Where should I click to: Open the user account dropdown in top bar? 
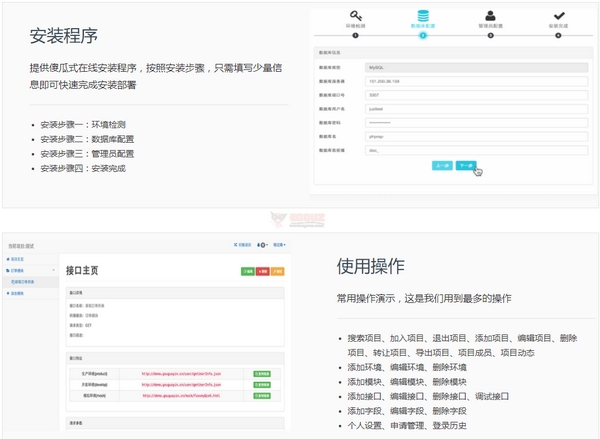pyautogui.click(x=279, y=245)
